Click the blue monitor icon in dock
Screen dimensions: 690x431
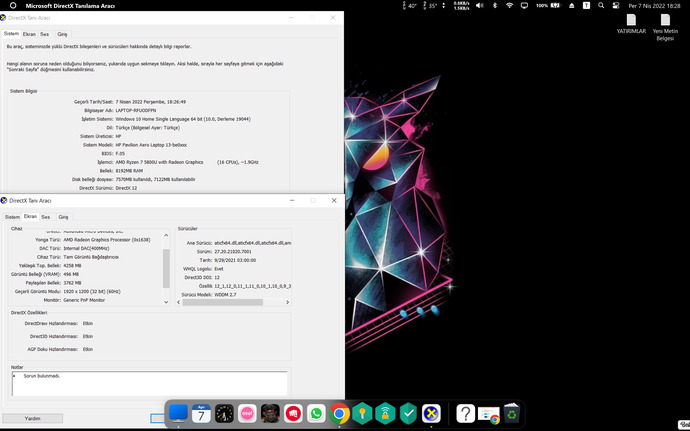[x=178, y=413]
